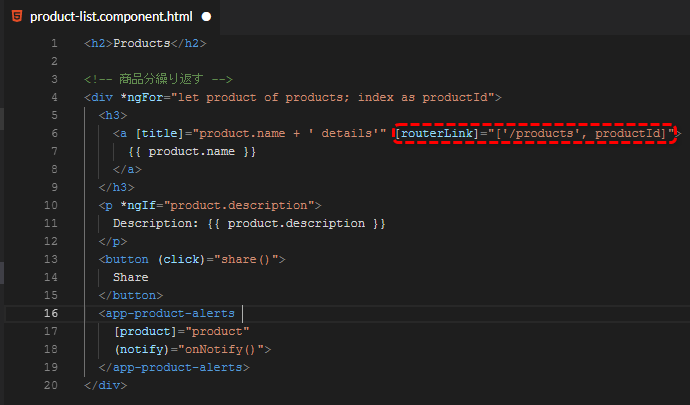Click the "product.description" string on line 10
690x405 pixels.
click(x=239, y=206)
